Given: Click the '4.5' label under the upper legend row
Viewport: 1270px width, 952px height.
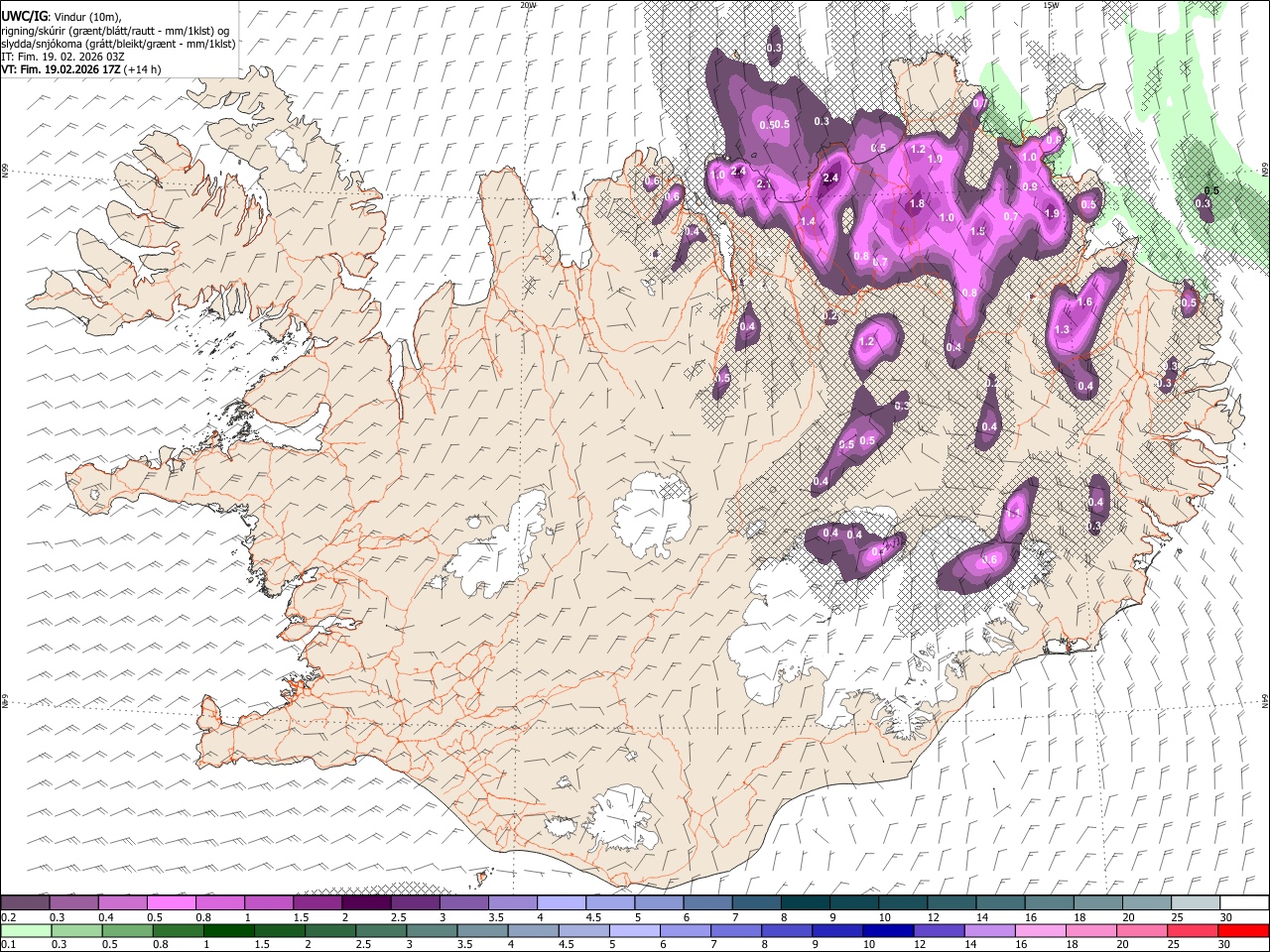Looking at the screenshot, I should click(x=593, y=917).
